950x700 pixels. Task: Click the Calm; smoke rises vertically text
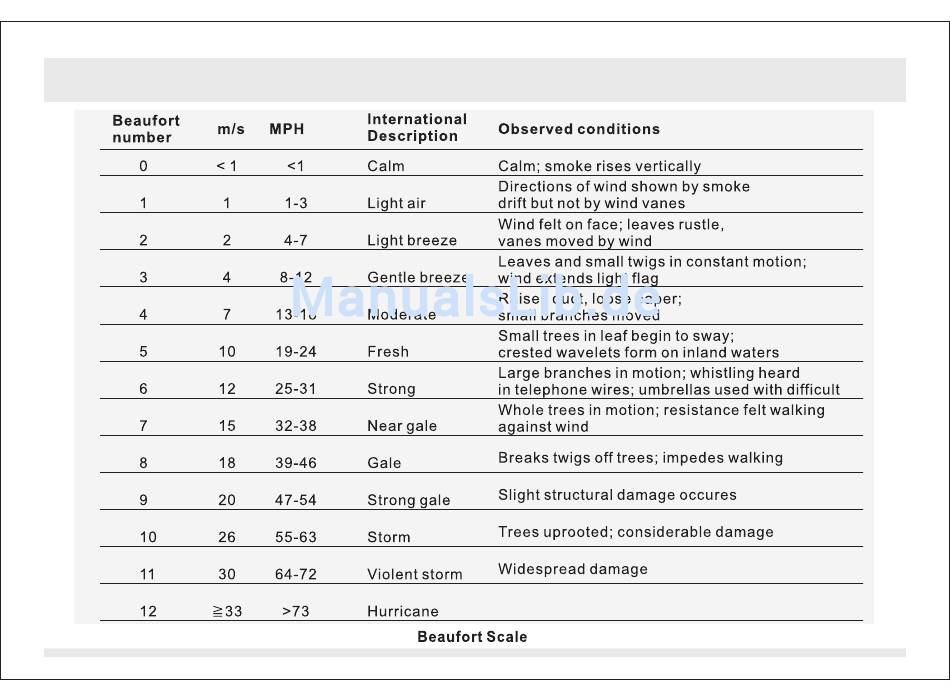click(x=599, y=166)
